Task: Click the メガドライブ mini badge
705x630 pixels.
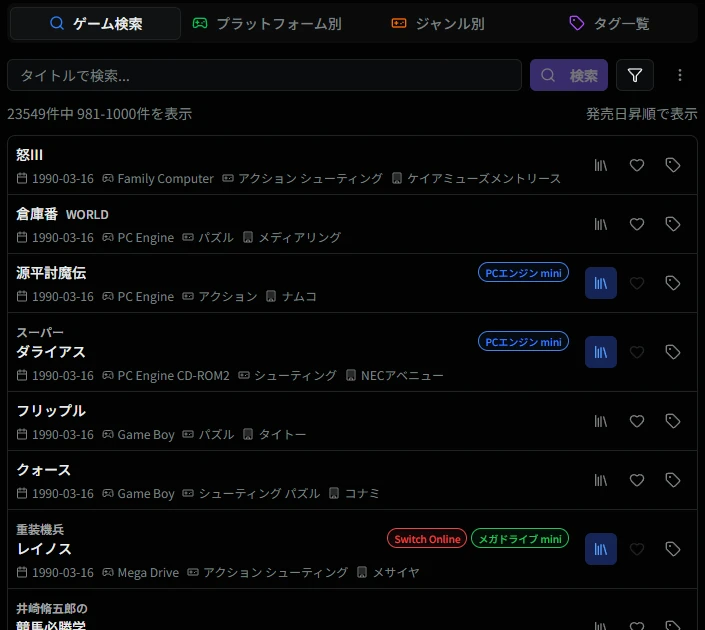Action: pos(520,539)
